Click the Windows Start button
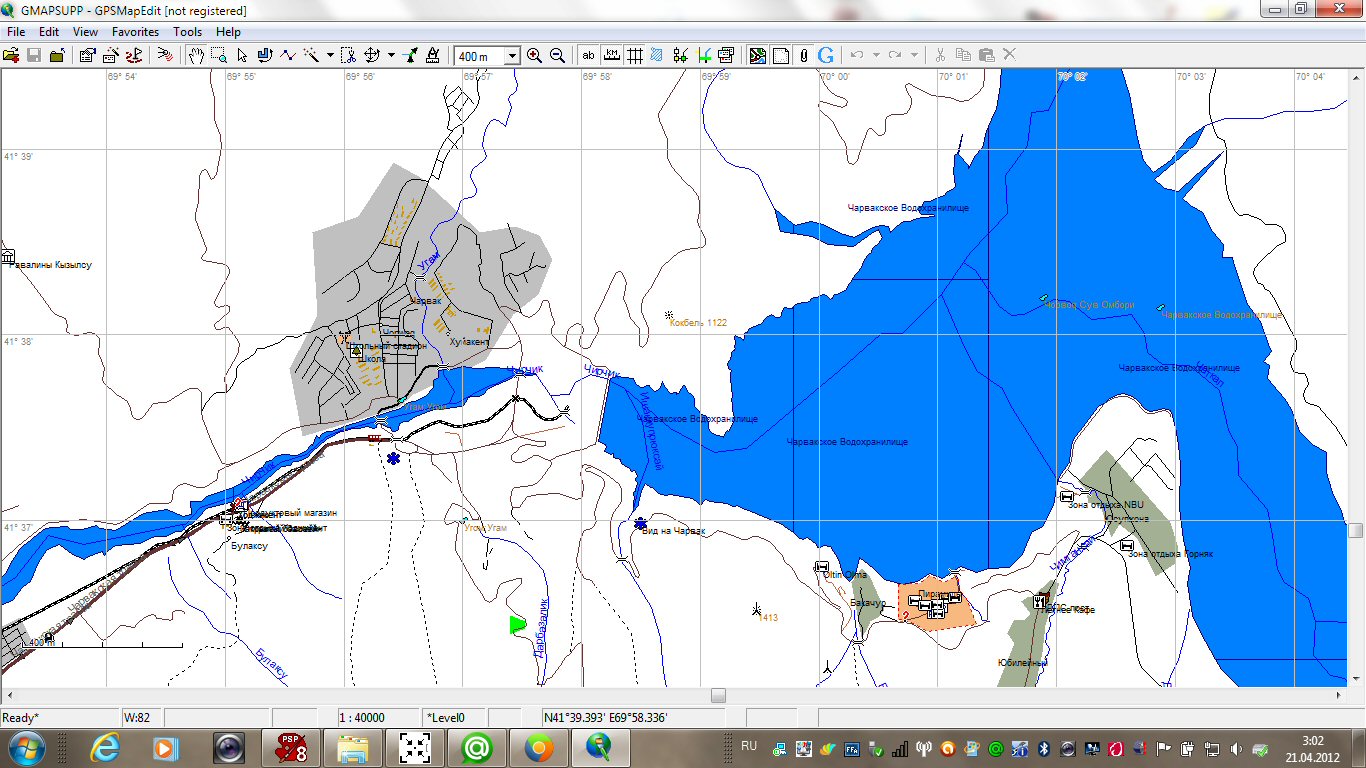Viewport: 1366px width, 768px height. (x=27, y=747)
